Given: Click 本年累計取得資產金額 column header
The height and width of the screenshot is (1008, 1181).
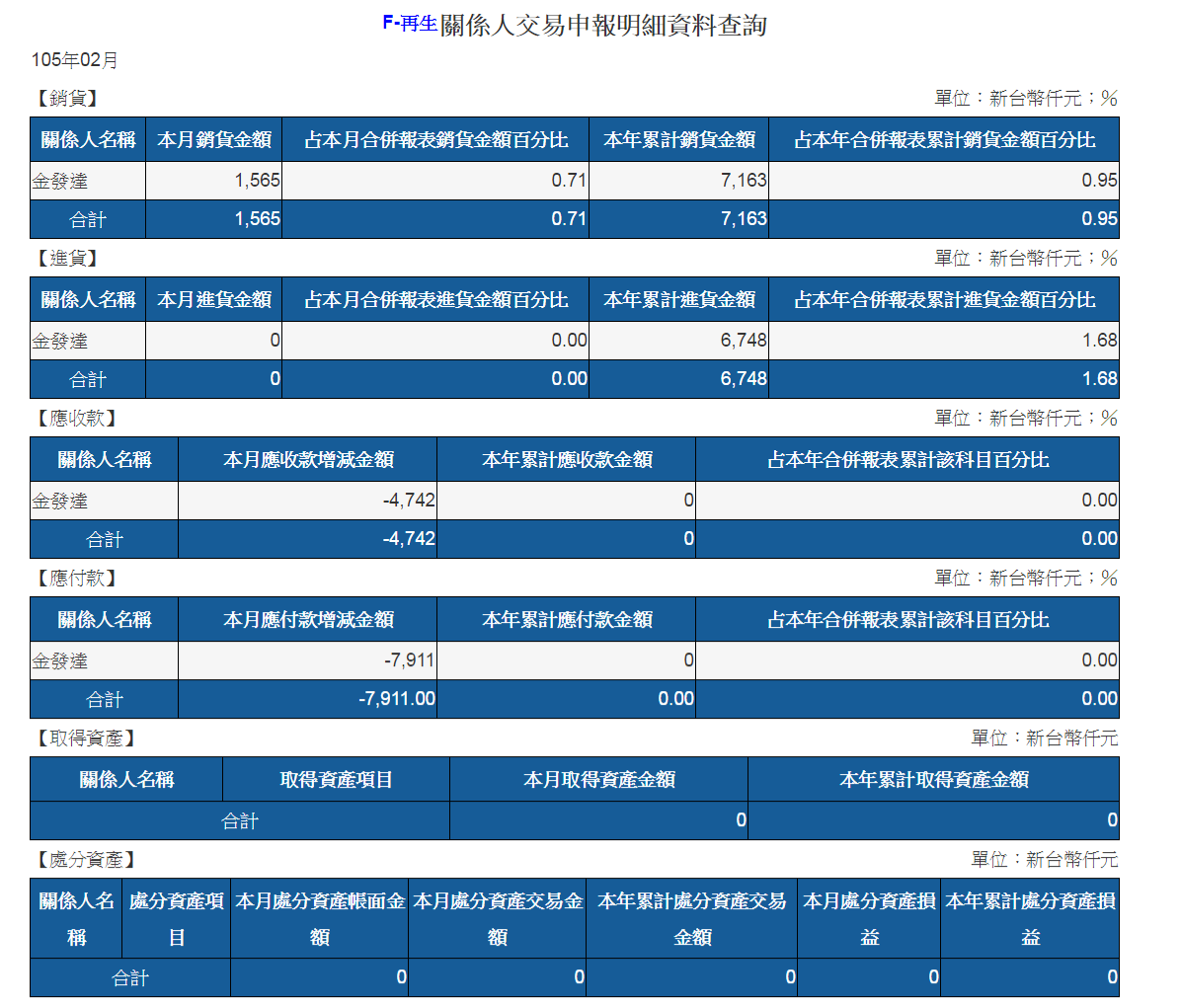Looking at the screenshot, I should click(x=933, y=780).
